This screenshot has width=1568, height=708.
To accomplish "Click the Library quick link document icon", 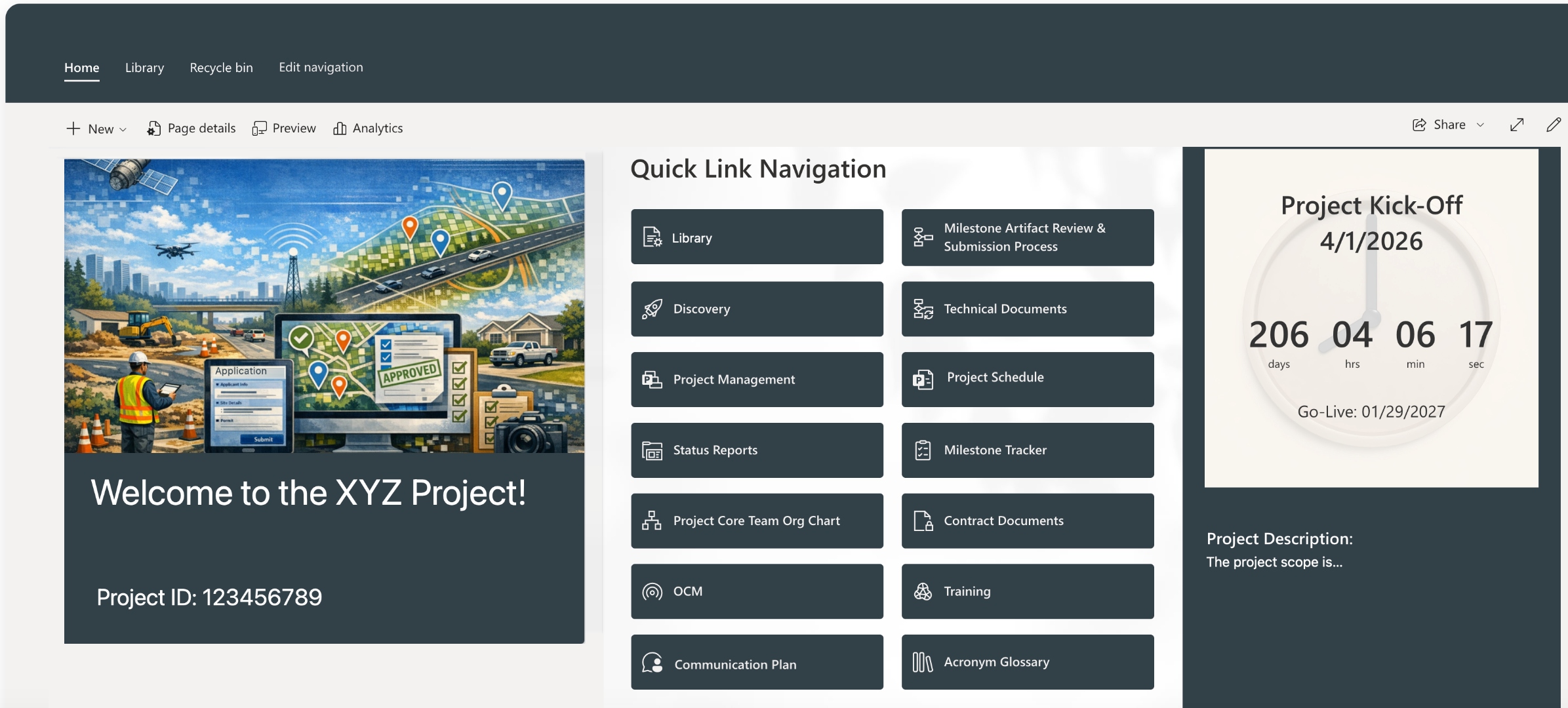I will tap(652, 237).
